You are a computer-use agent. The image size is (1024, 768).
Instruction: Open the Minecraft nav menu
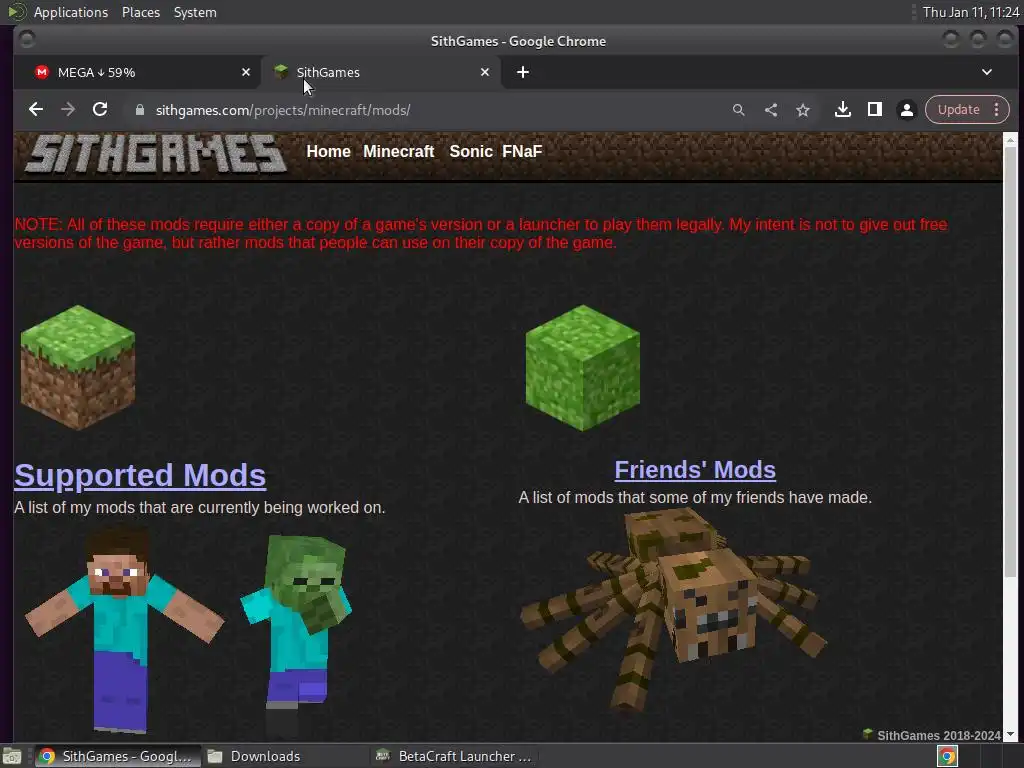[x=398, y=152]
